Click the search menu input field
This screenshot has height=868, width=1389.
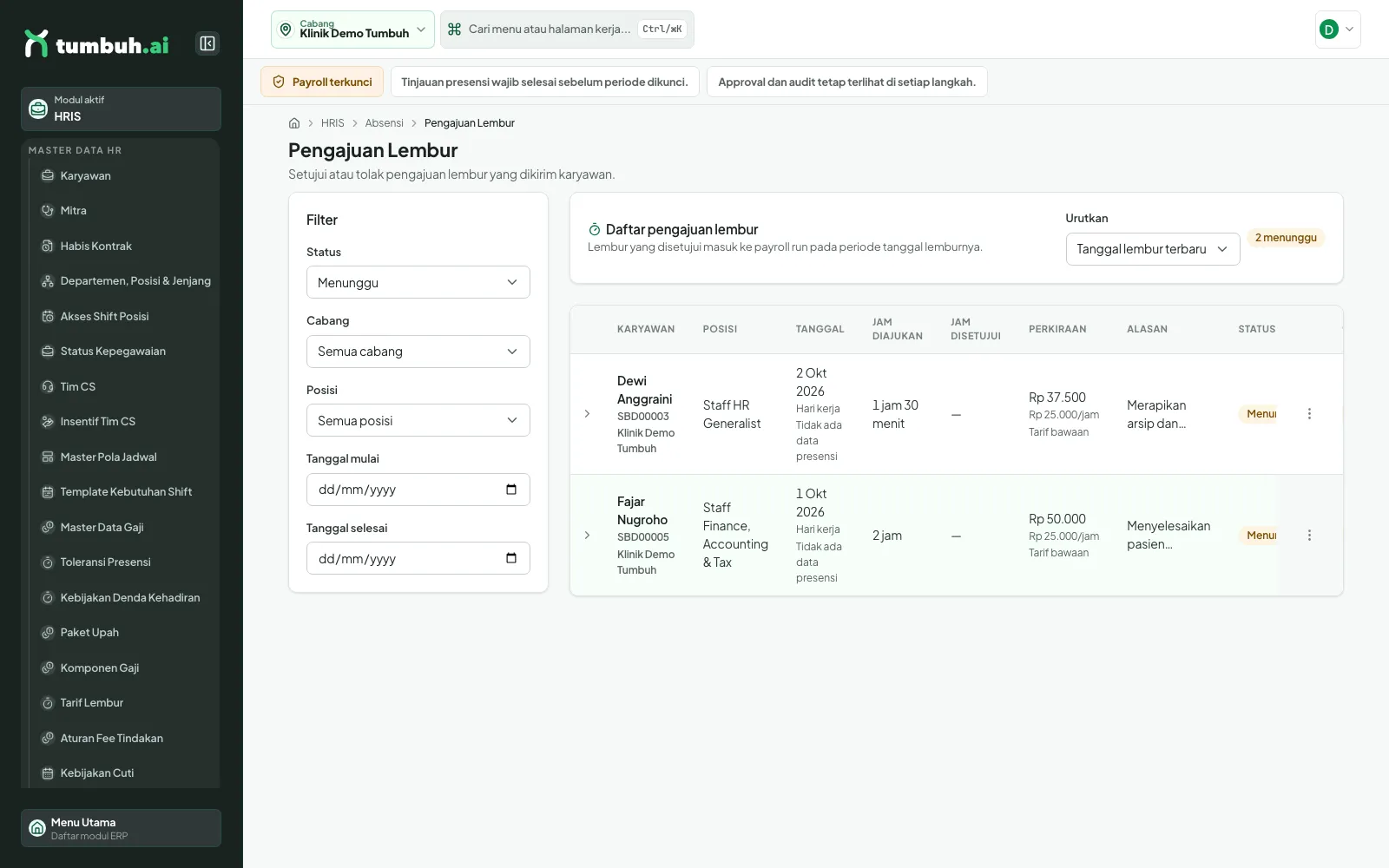[x=567, y=30]
